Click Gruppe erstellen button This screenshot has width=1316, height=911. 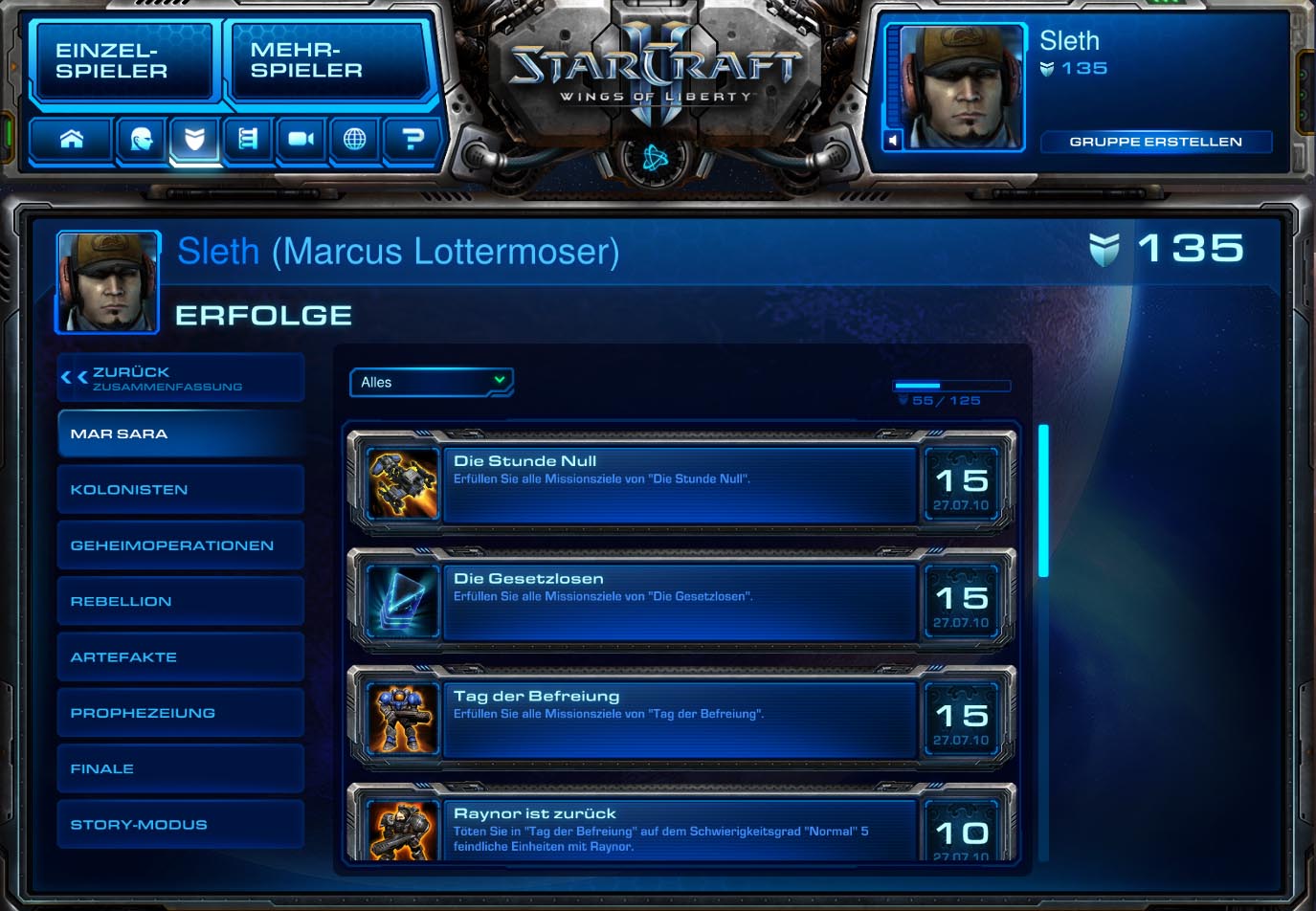pyautogui.click(x=1155, y=142)
